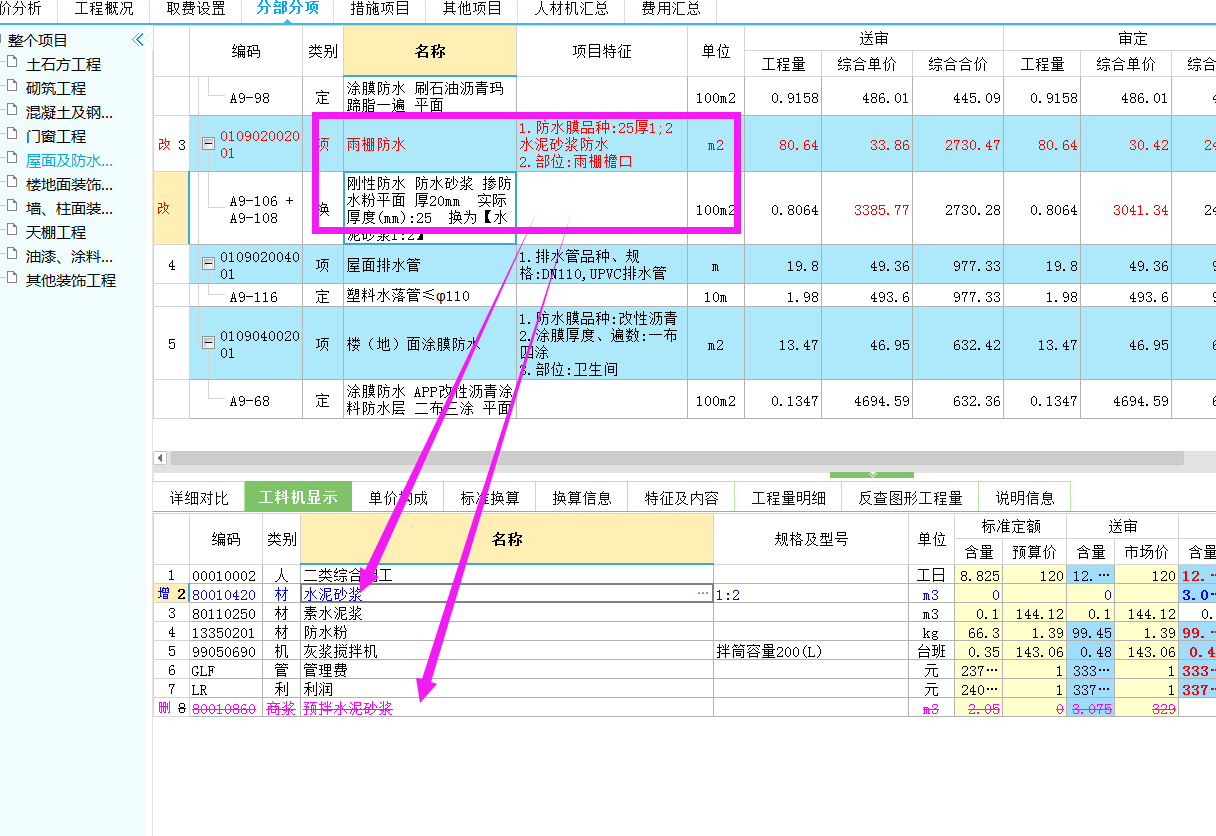Image resolution: width=1216 pixels, height=836 pixels.
Task: Click the 规格及型号 column header
Action: pos(811,539)
